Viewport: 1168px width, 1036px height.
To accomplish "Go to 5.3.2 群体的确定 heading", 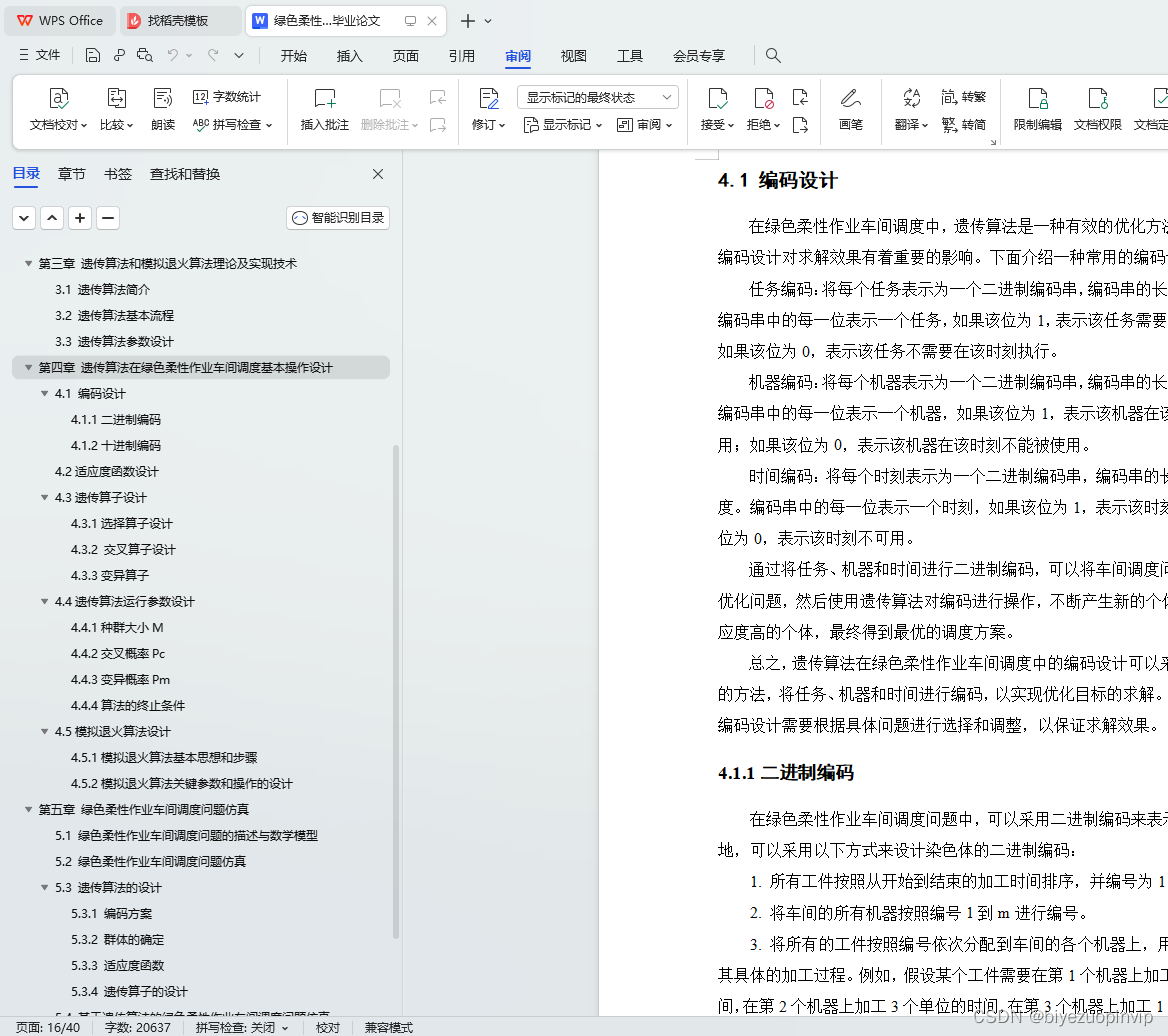I will 118,939.
